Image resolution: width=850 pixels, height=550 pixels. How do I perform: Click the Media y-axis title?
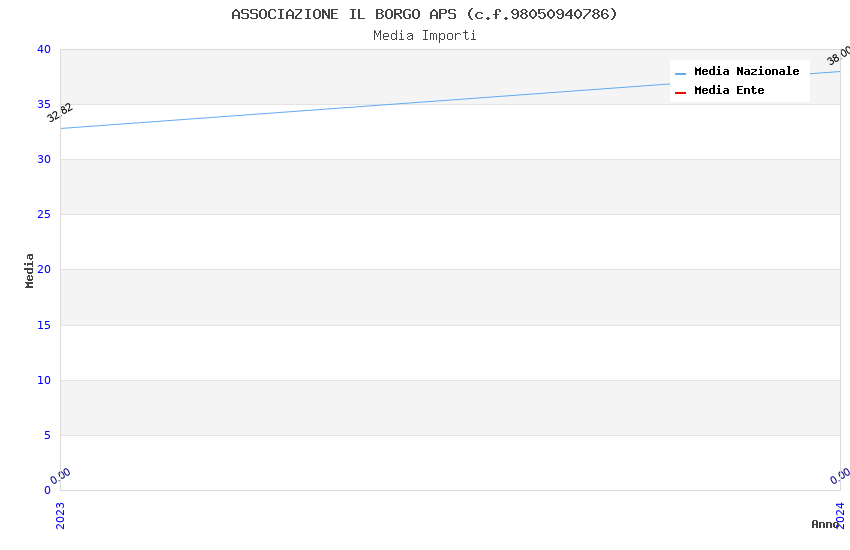point(29,270)
